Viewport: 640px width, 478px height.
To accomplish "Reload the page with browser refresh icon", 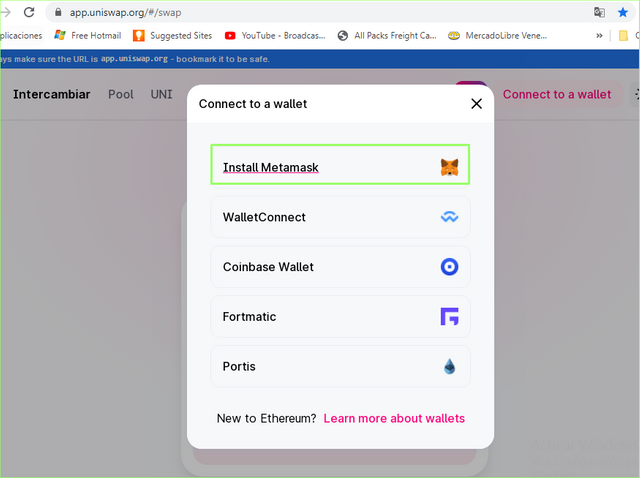I will tap(29, 12).
